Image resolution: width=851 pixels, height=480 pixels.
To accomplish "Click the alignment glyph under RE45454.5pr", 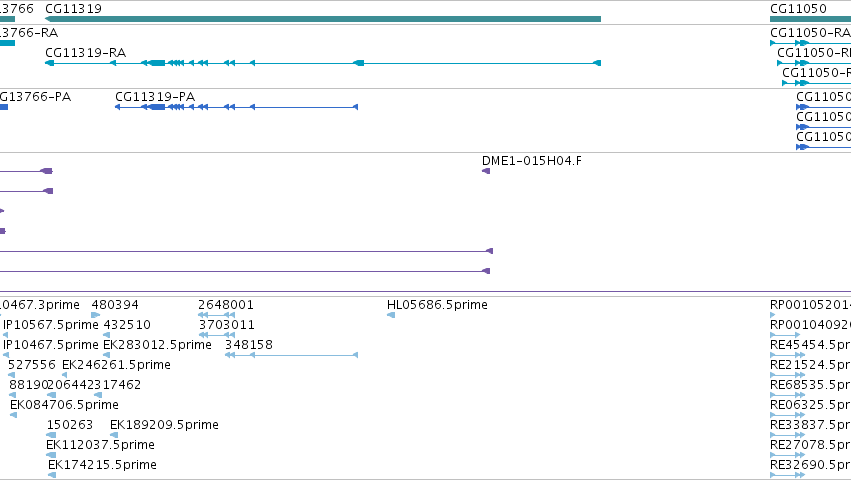I will pos(788,355).
